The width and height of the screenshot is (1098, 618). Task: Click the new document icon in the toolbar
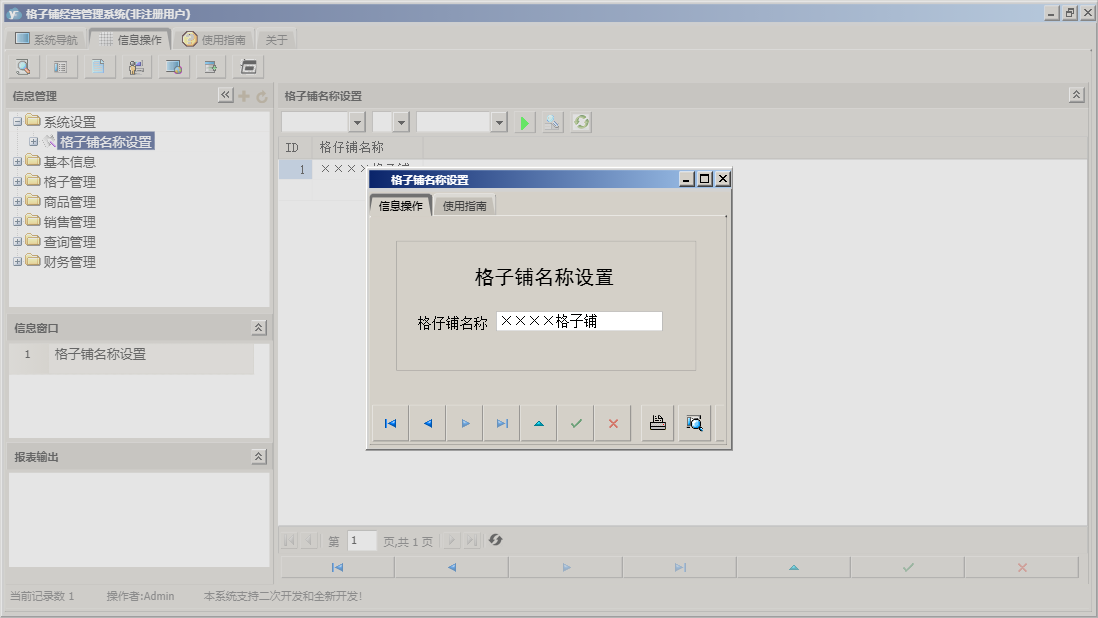pos(97,66)
